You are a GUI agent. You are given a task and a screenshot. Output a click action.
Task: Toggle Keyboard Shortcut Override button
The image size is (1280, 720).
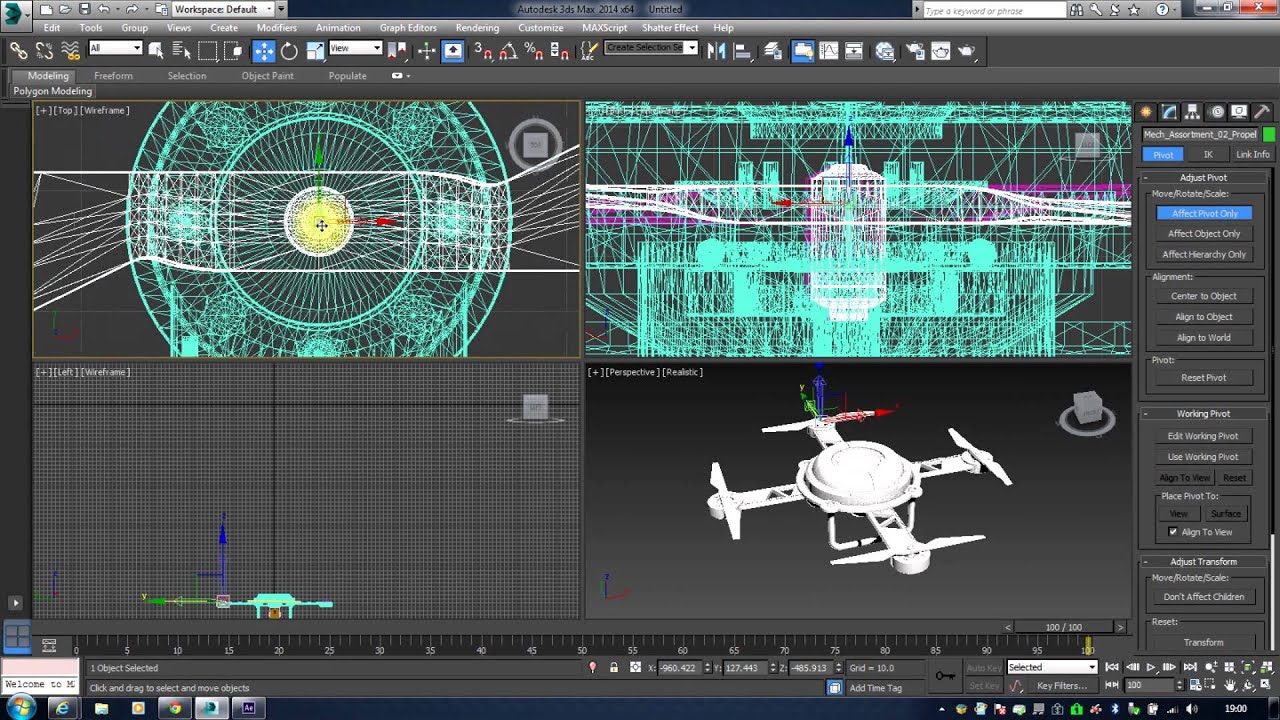pyautogui.click(x=452, y=50)
